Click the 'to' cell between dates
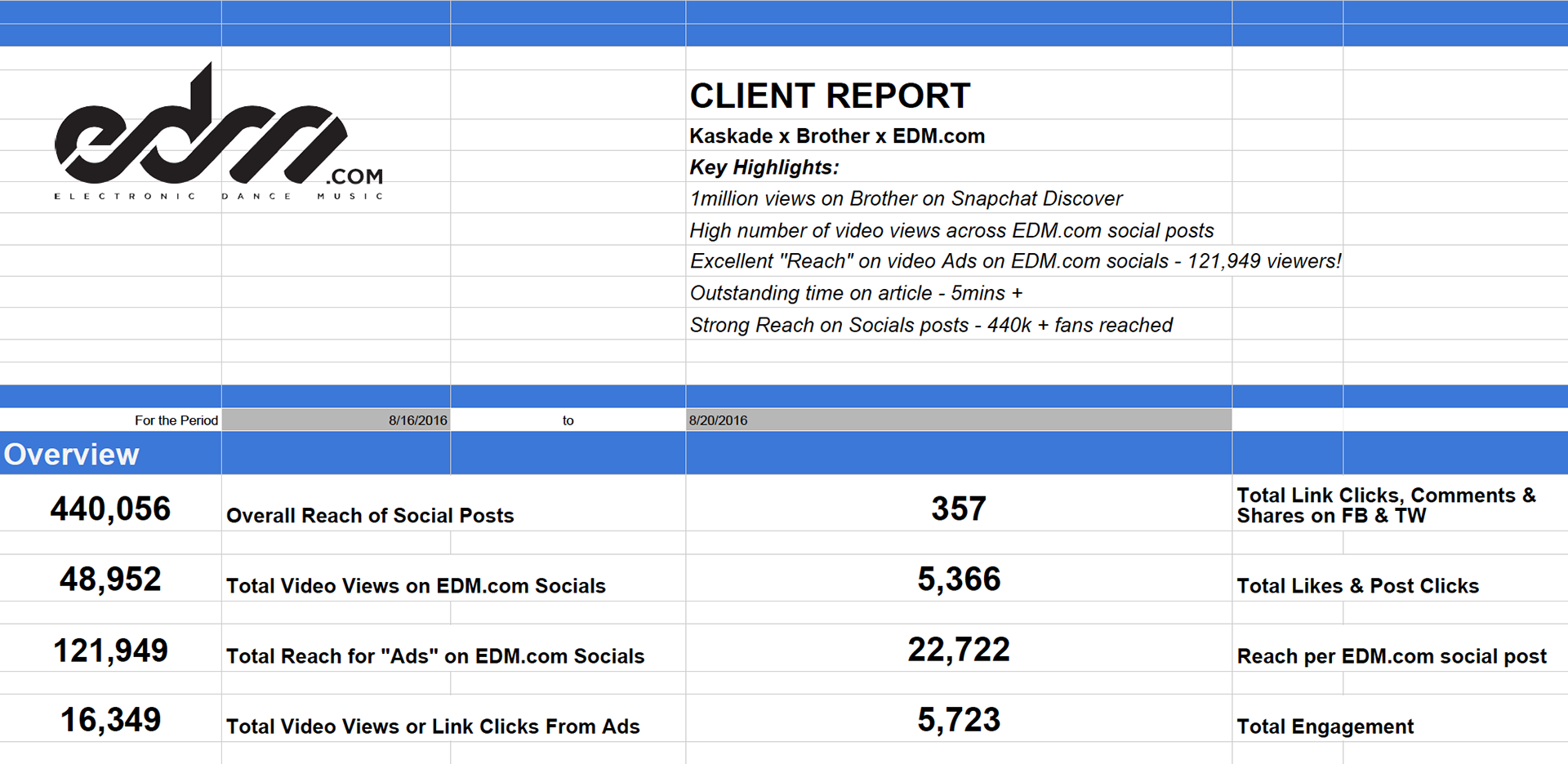This screenshot has height=764, width=1568. [568, 420]
